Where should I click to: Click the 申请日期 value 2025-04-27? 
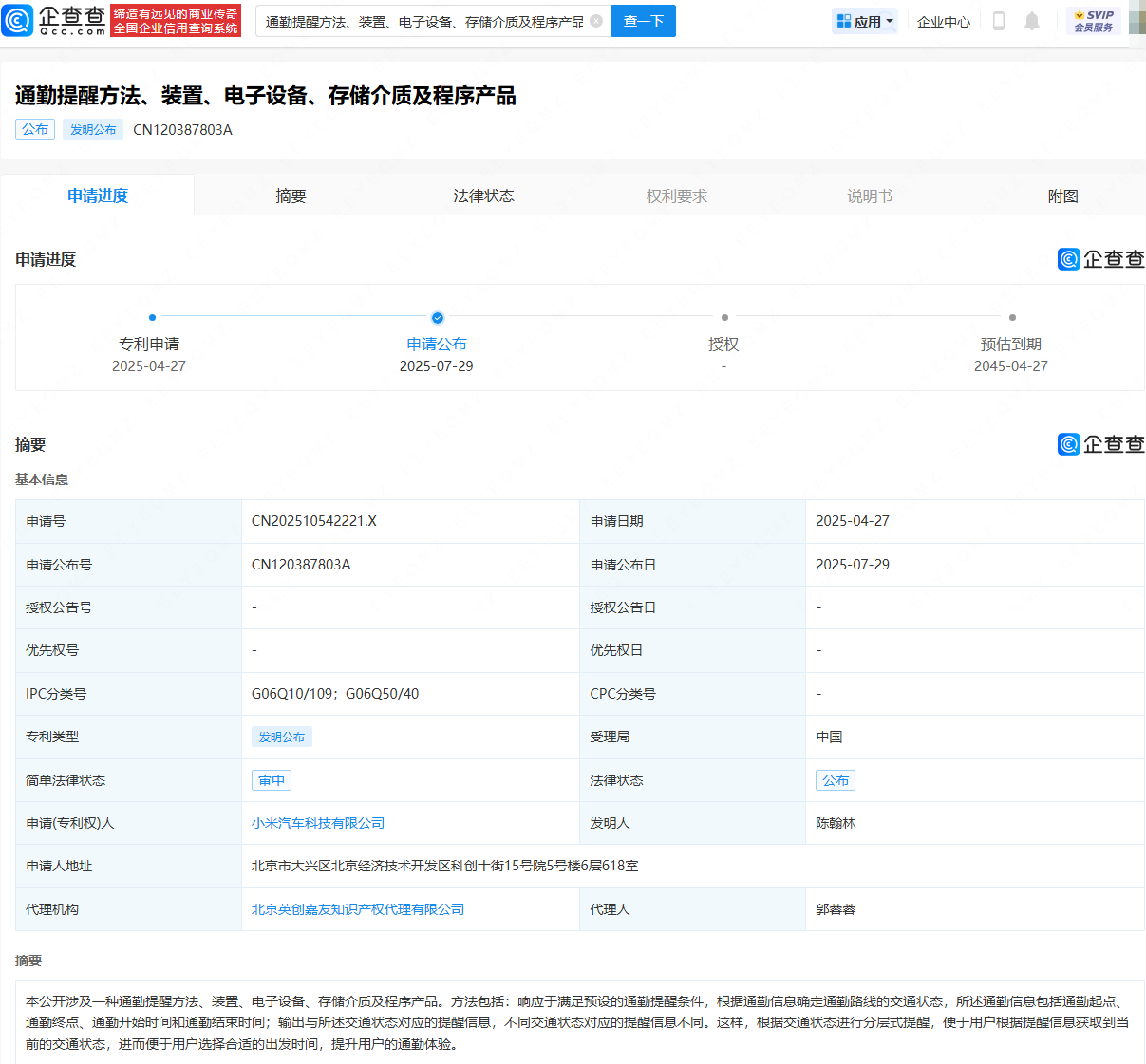(x=853, y=521)
